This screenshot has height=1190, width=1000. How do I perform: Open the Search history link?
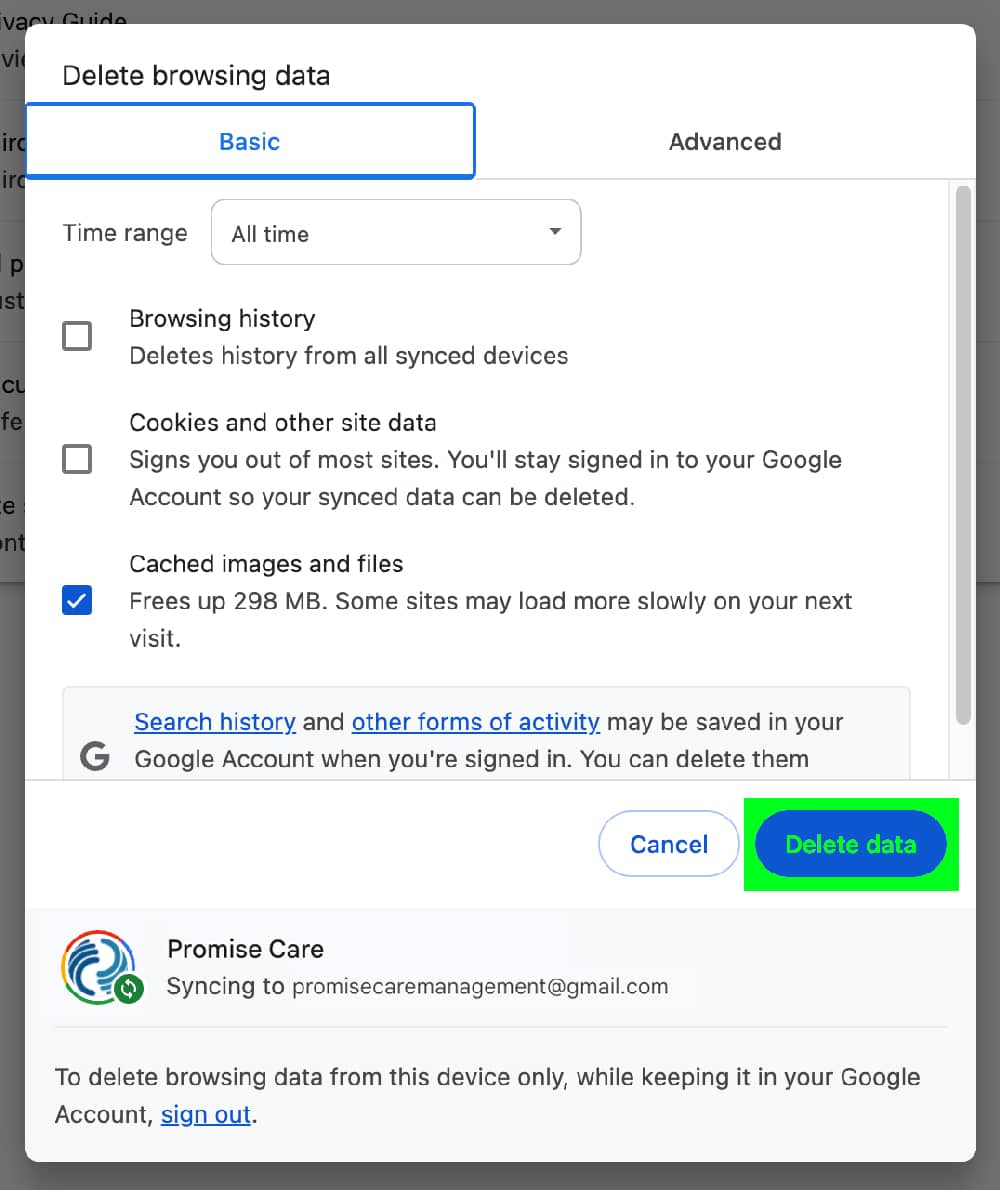pos(214,722)
